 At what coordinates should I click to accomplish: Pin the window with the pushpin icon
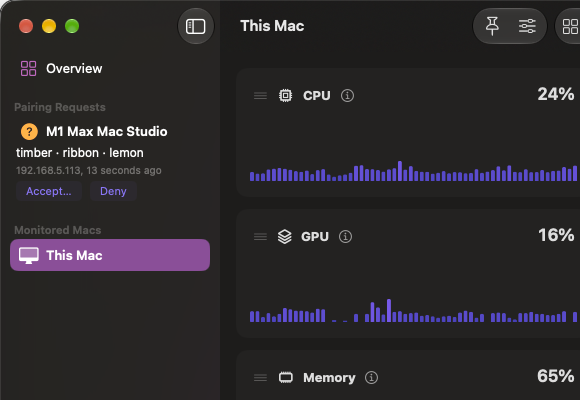(492, 26)
